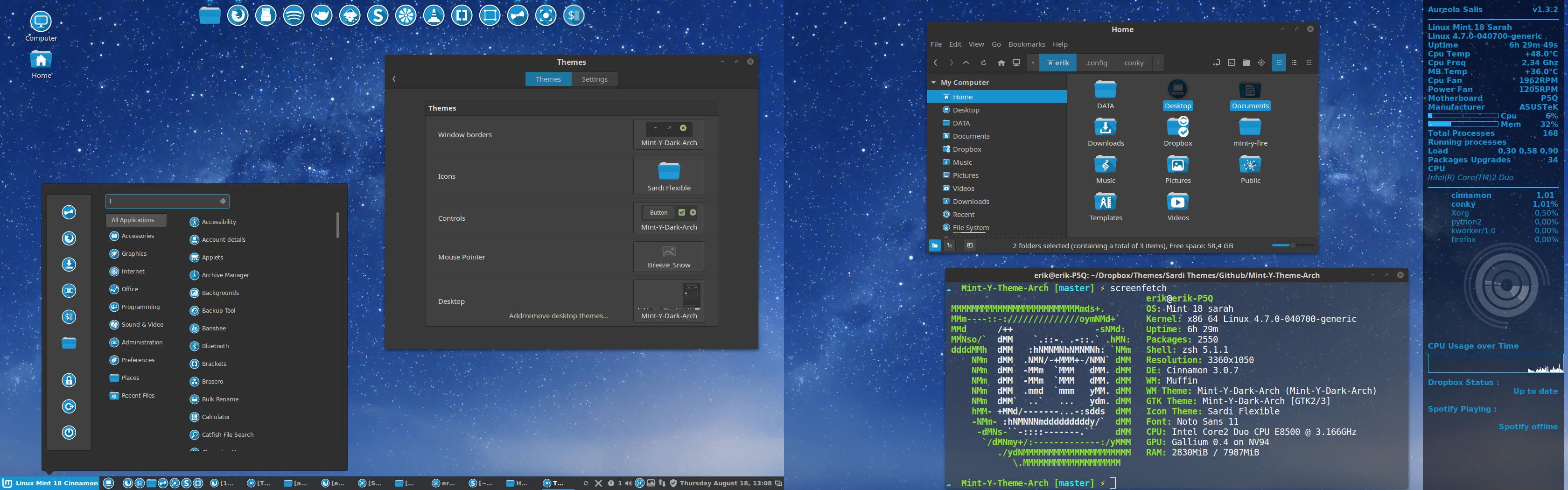Image resolution: width=1568 pixels, height=490 pixels.
Task: Open the folder icon in the top dock
Action: point(210,15)
